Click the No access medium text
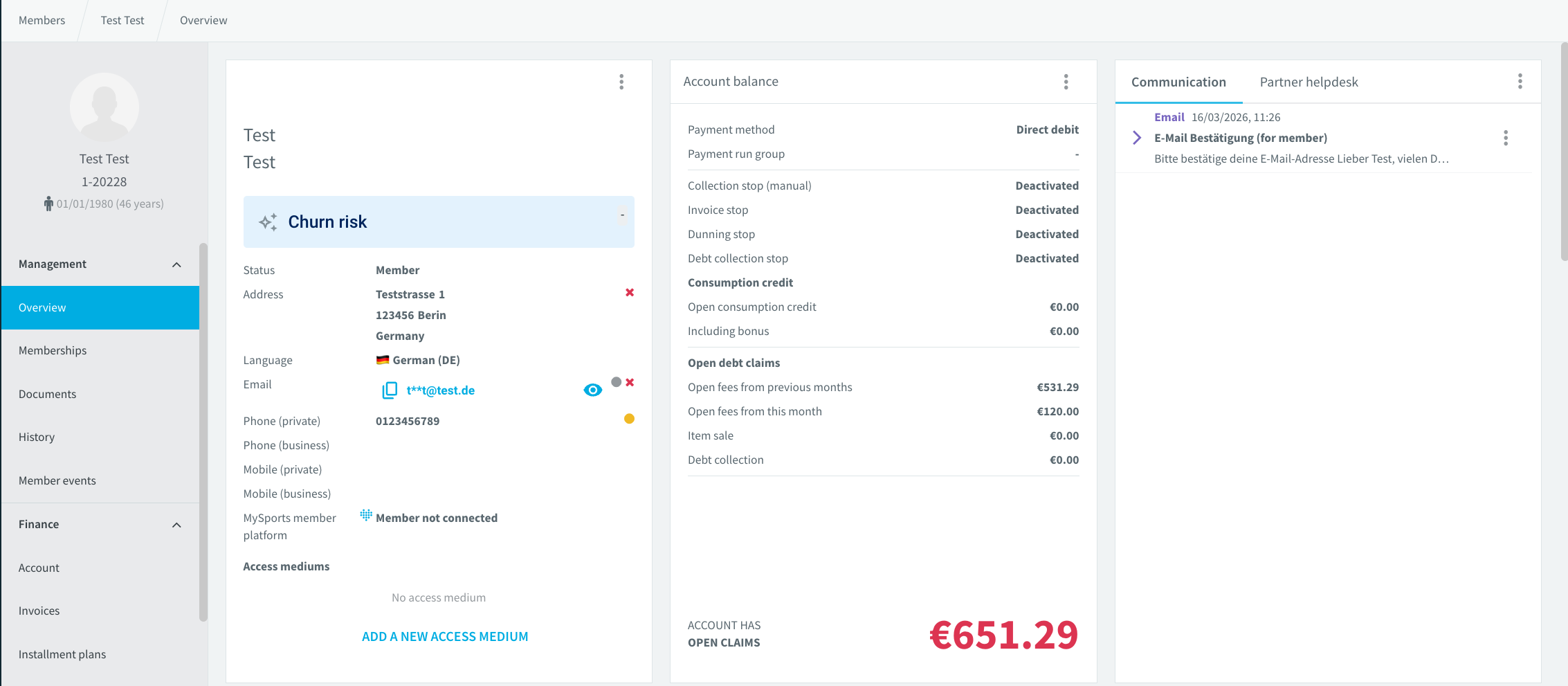Image resolution: width=1568 pixels, height=686 pixels. pos(439,597)
